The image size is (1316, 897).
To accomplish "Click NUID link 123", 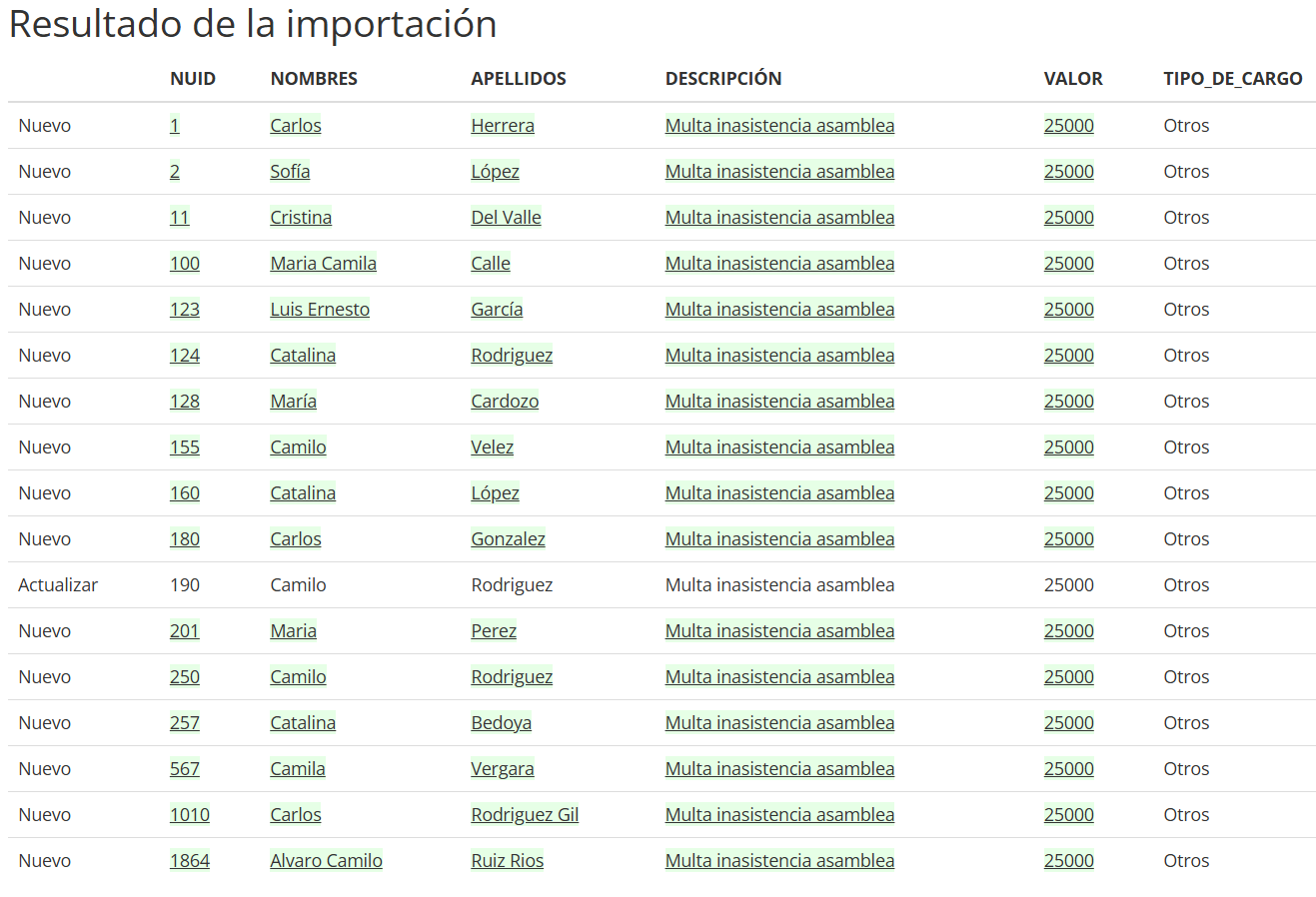I will click(185, 310).
